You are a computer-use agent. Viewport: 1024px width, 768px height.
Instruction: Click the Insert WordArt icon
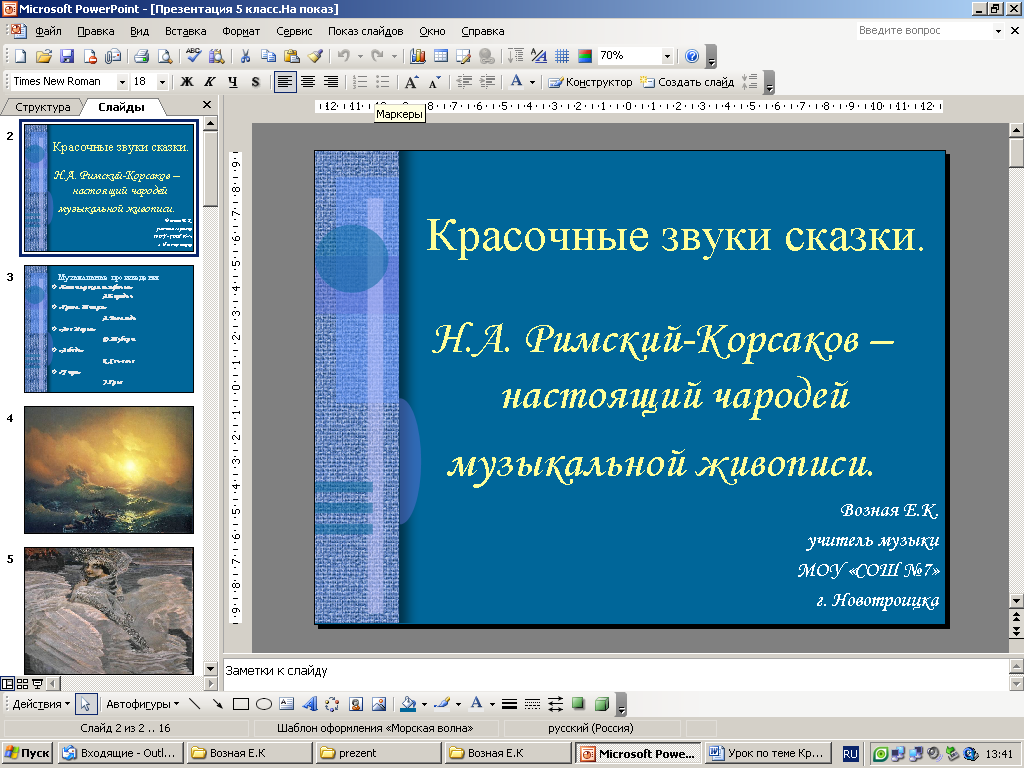pos(309,704)
